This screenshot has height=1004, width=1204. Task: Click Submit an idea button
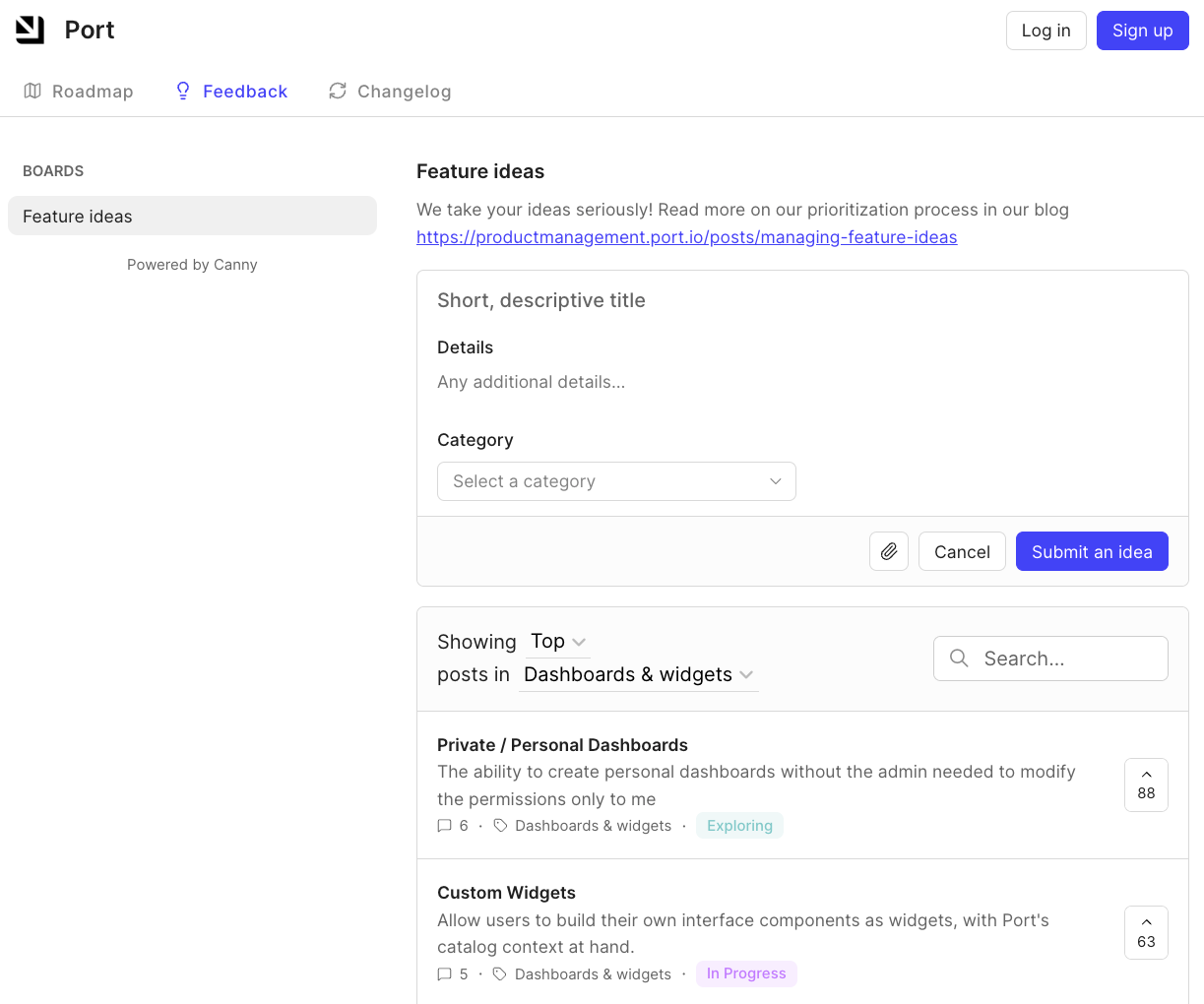point(1092,551)
